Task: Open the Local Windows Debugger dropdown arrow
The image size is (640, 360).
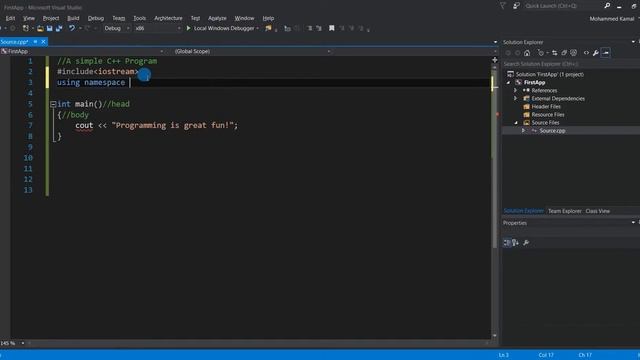Action: (258, 28)
